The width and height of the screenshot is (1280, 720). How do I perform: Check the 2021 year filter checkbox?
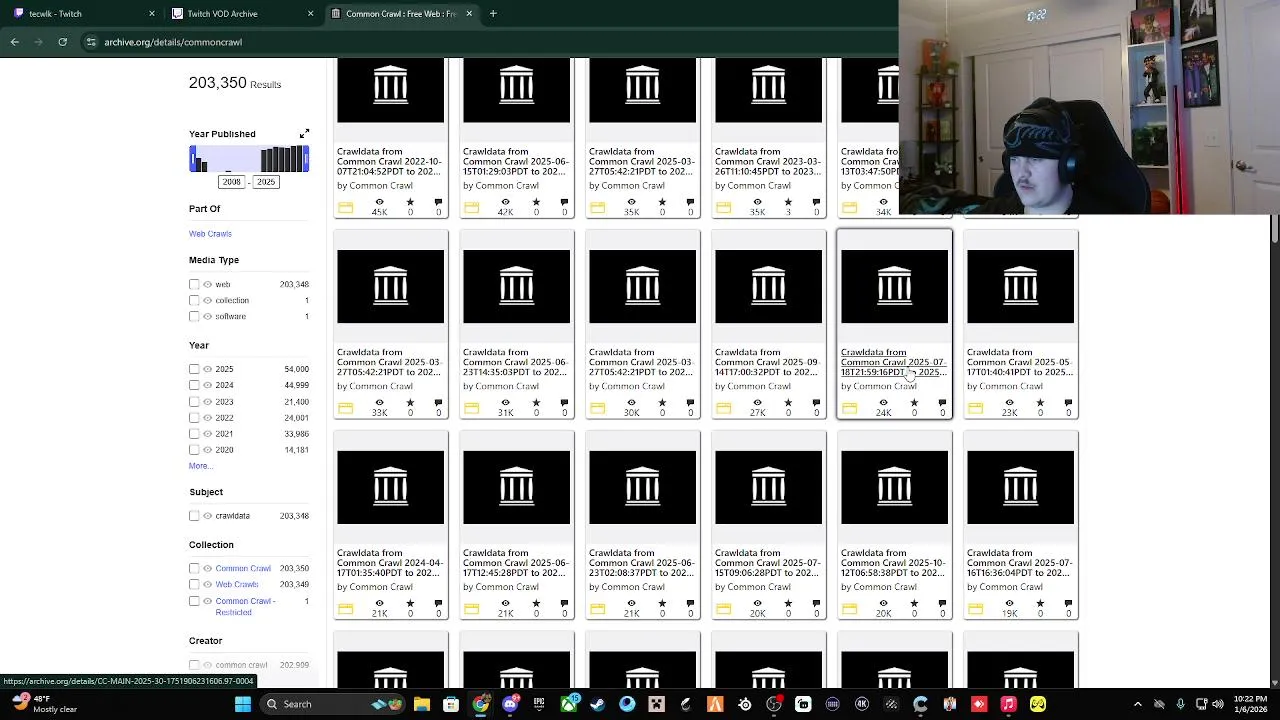[x=194, y=434]
